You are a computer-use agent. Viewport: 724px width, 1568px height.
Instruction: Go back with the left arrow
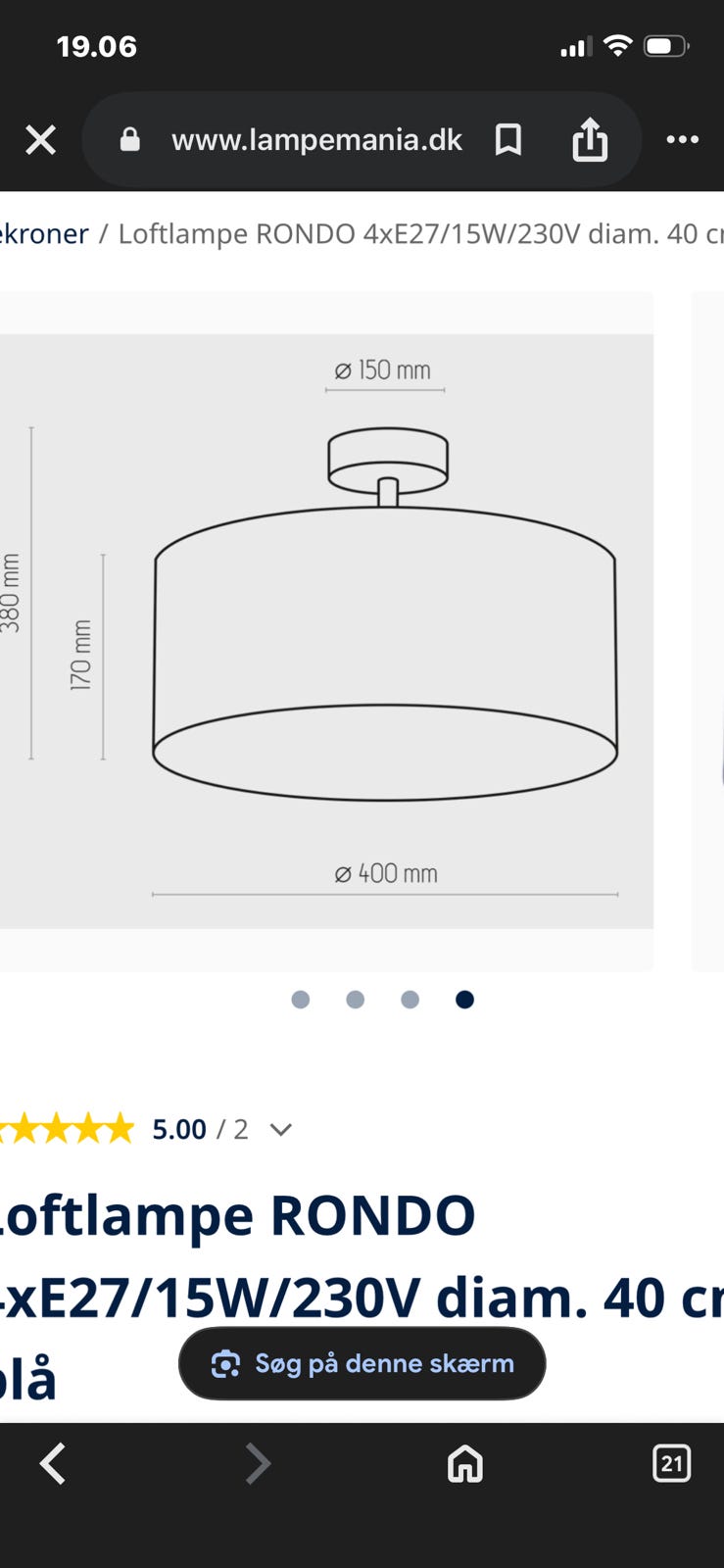[53, 1463]
